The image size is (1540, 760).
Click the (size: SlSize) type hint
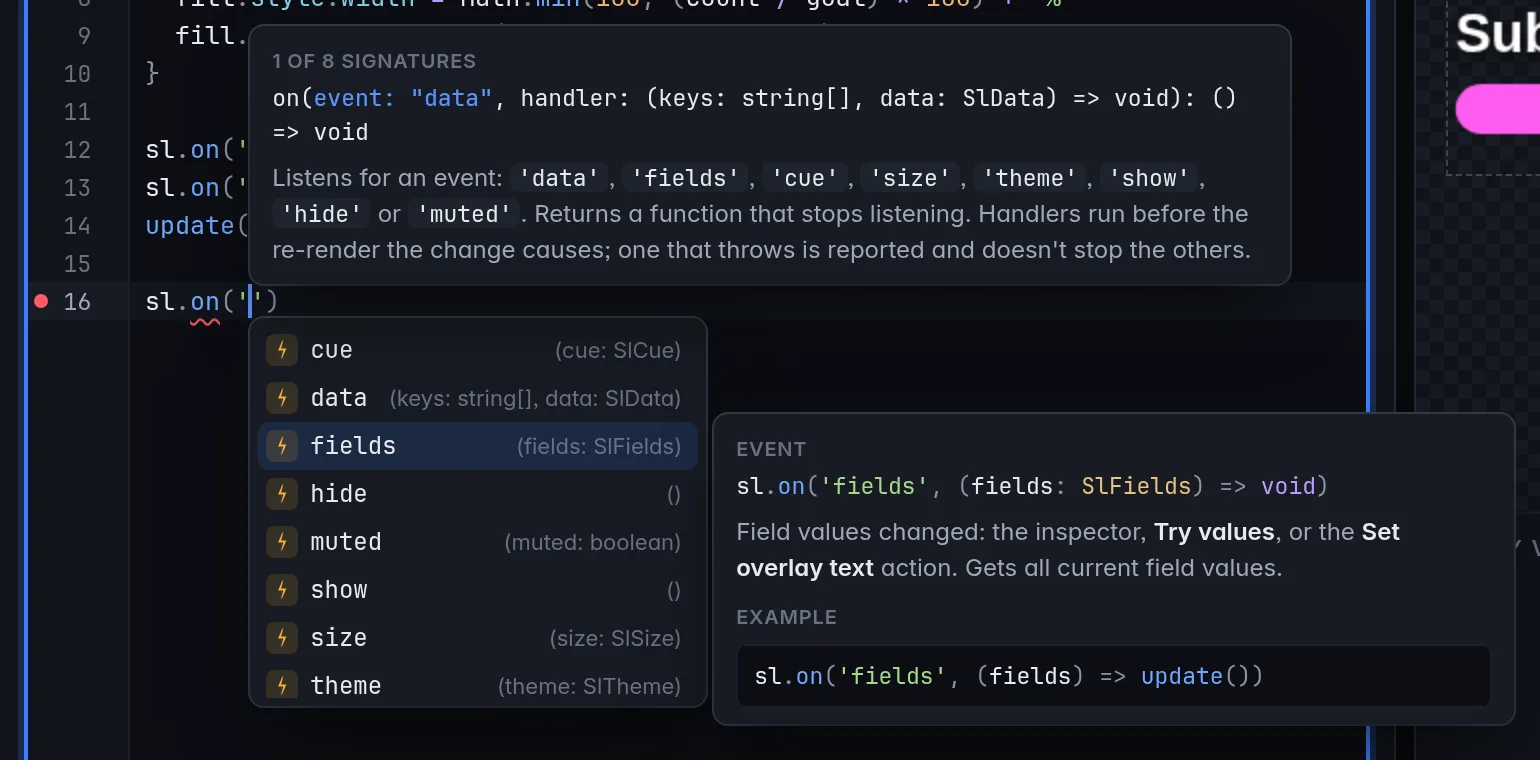[615, 638]
